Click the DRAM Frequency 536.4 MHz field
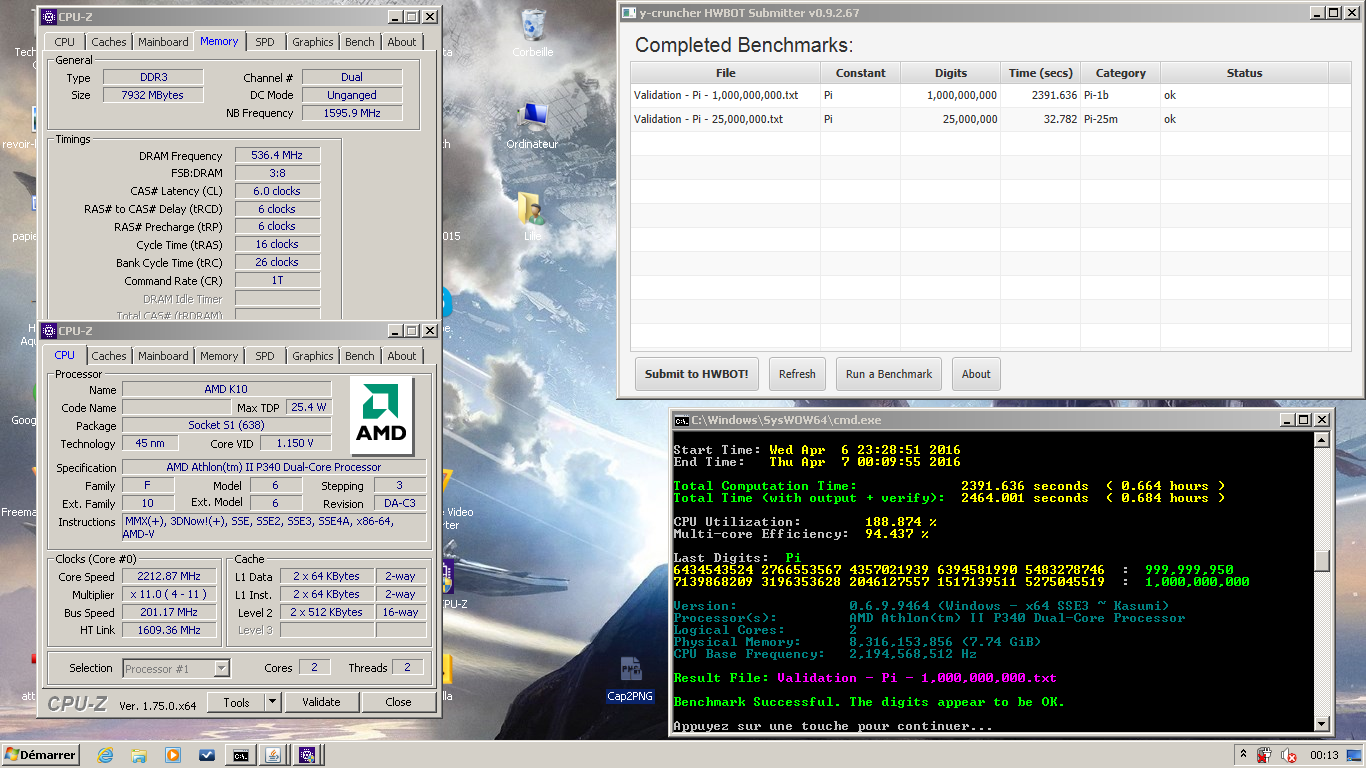The image size is (1366, 768). click(x=278, y=156)
